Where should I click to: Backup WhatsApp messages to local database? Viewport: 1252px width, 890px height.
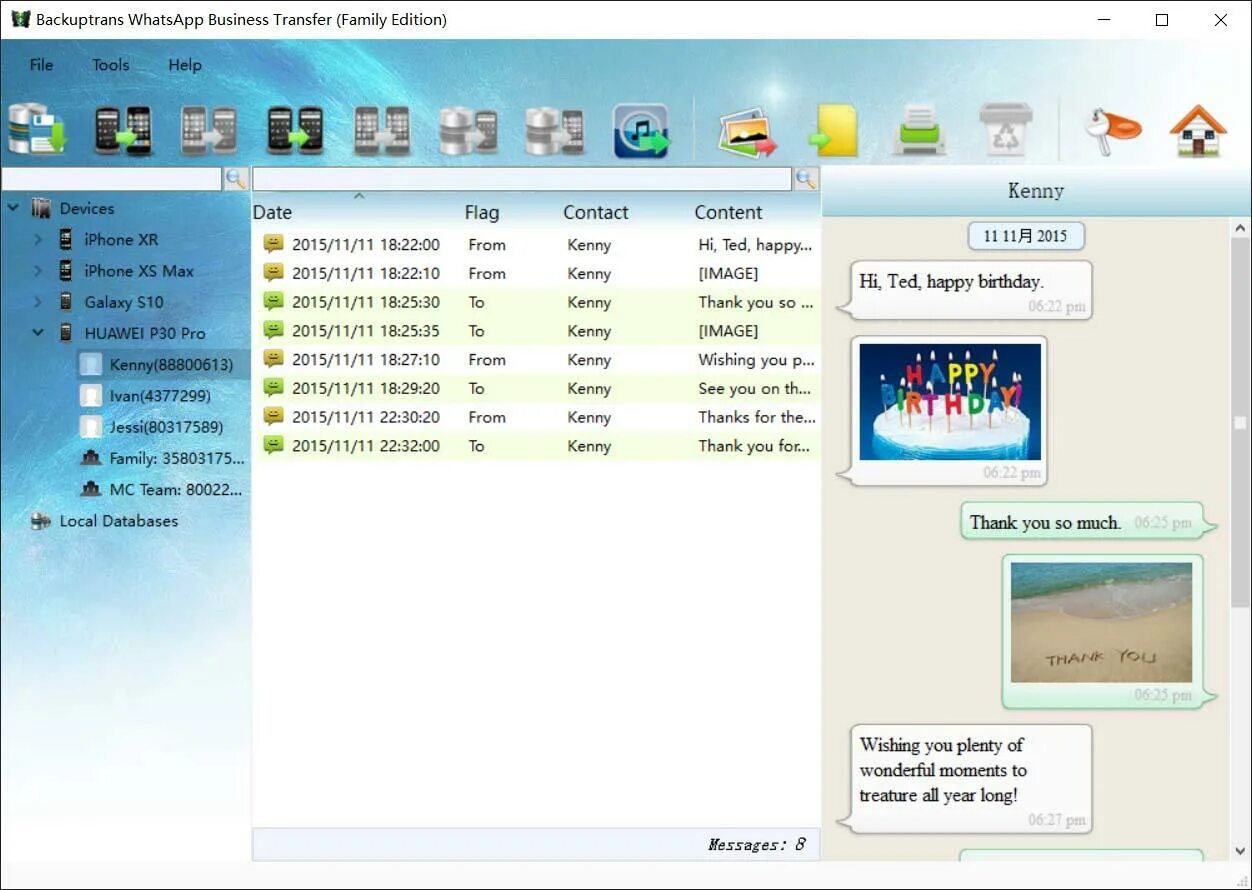(38, 128)
